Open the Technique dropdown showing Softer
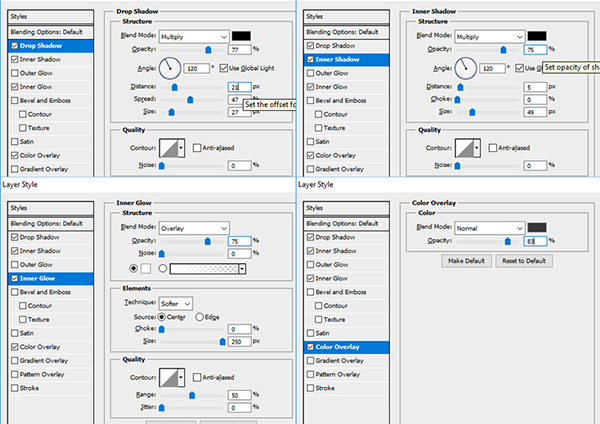 coord(176,302)
